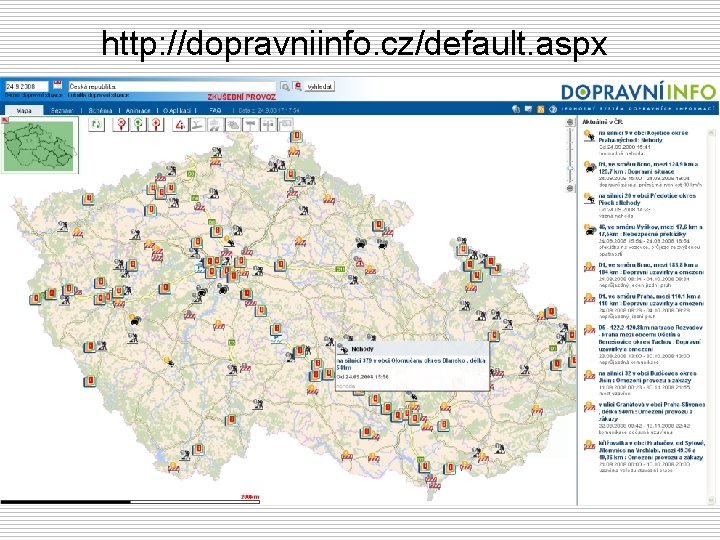Screen dimensions: 720x540
Task: Switch to the Mapa tab
Action: pos(24,111)
